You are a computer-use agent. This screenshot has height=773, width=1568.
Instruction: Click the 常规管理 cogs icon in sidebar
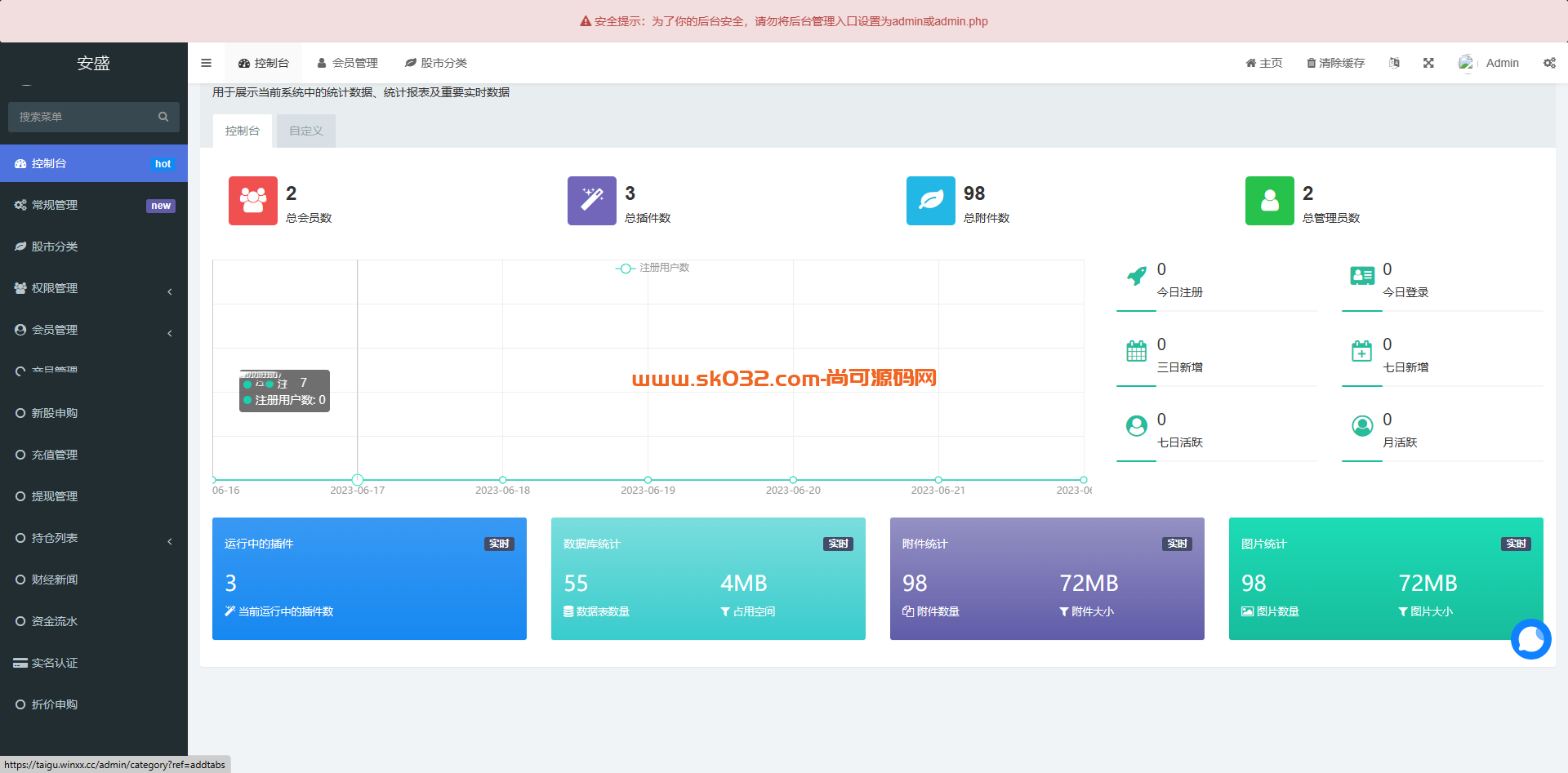click(20, 205)
